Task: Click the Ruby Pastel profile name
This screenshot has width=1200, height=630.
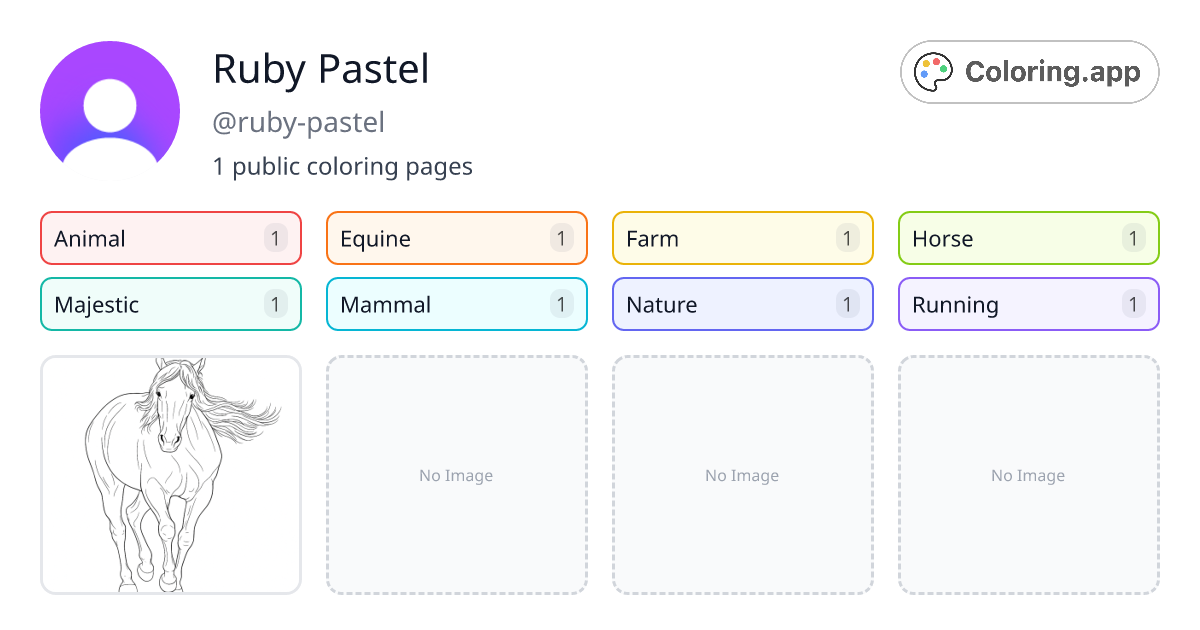Action: 321,69
